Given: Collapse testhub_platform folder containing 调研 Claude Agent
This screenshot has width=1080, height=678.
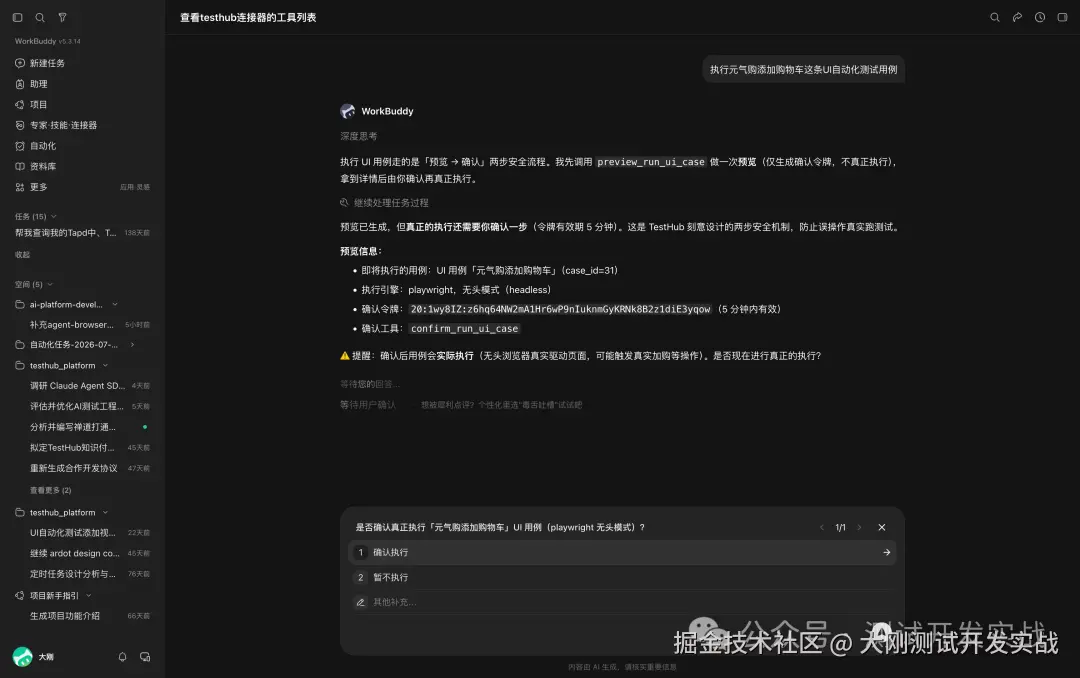Looking at the screenshot, I should coord(105,366).
